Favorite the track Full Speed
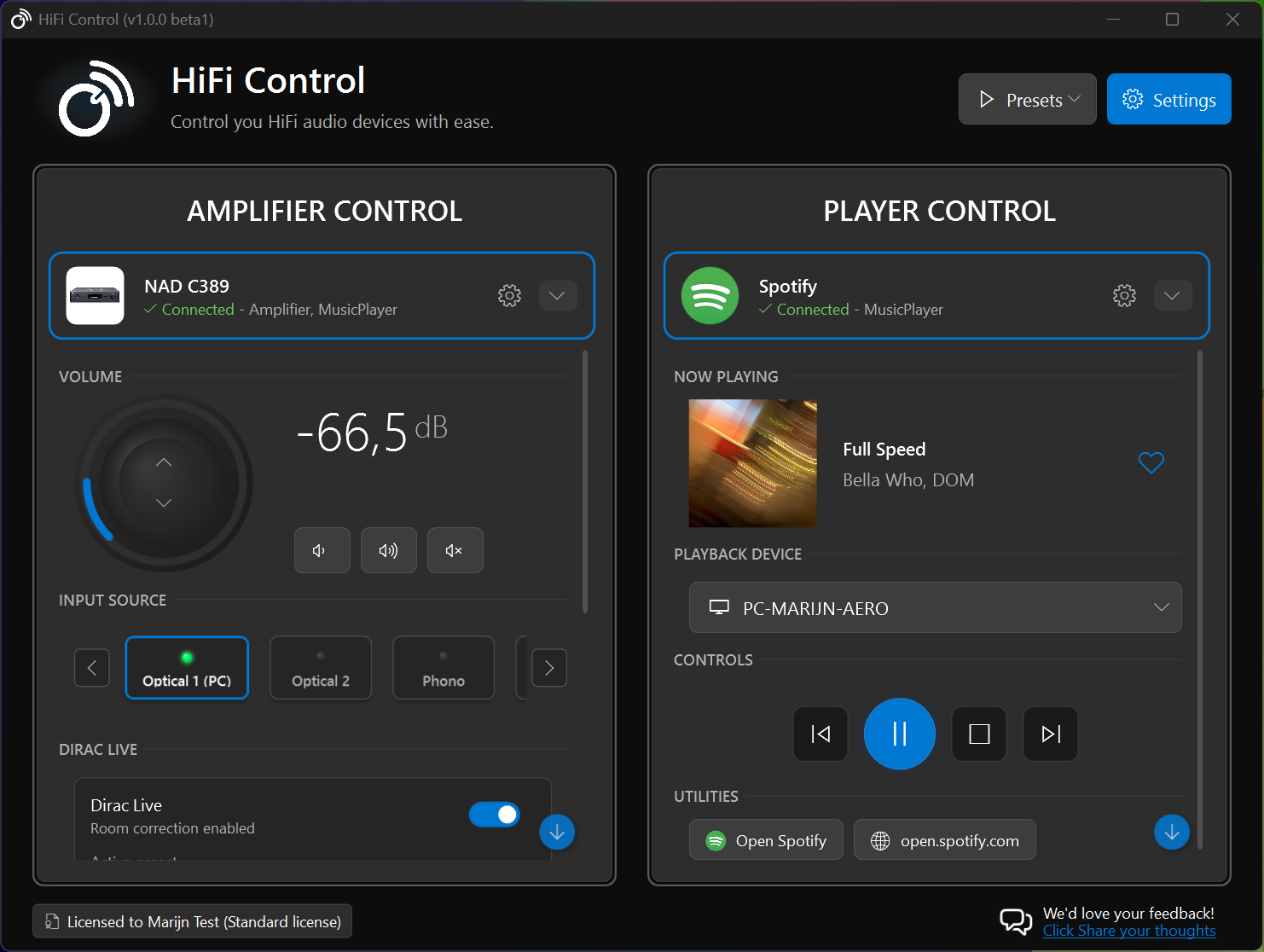The height and width of the screenshot is (952, 1264). (1151, 462)
